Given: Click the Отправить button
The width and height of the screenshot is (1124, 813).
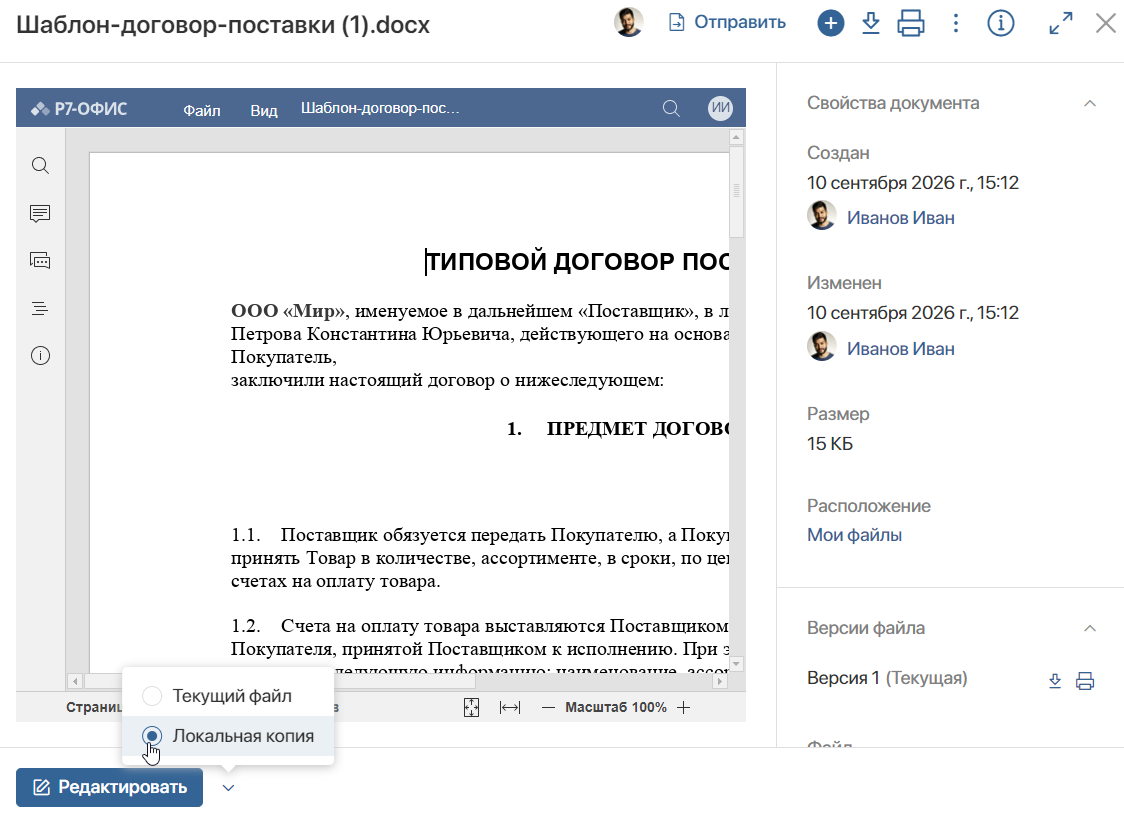Looking at the screenshot, I should 727,23.
